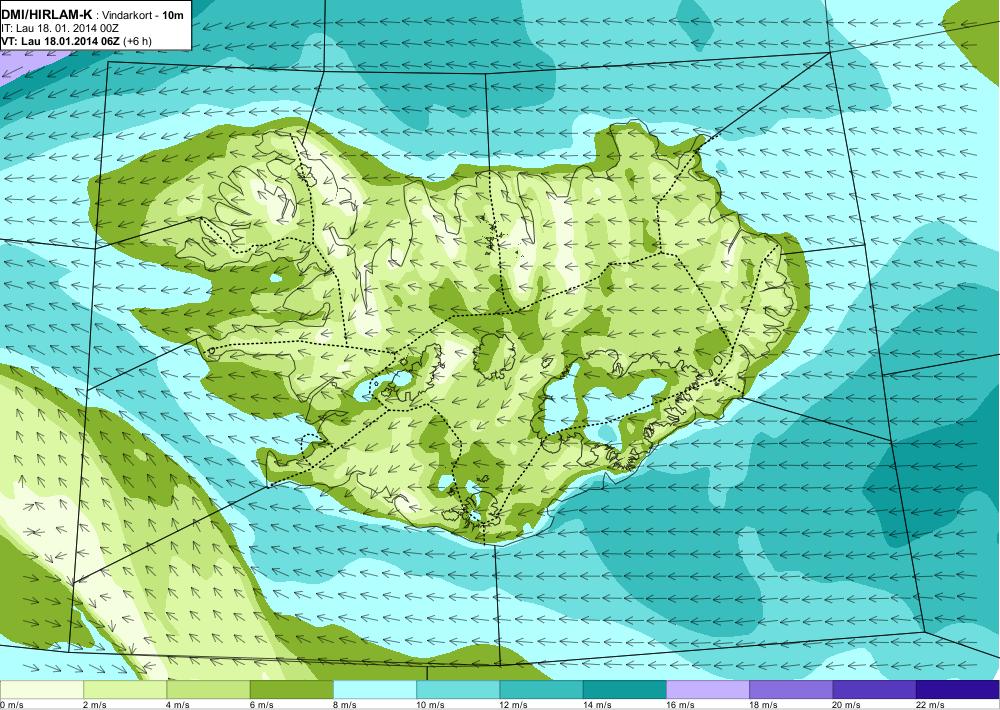Select the 'Vindarkort - 10m' text
This screenshot has height=710, width=1000.
(142, 15)
